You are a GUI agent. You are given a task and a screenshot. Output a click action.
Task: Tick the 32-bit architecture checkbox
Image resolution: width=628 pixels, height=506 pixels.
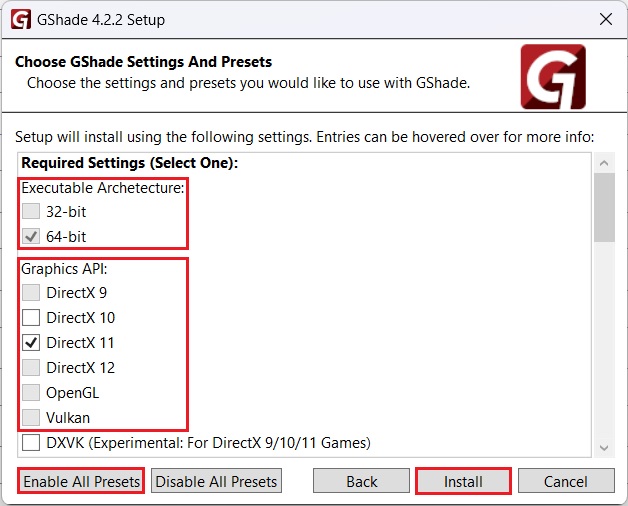pyautogui.click(x=31, y=212)
